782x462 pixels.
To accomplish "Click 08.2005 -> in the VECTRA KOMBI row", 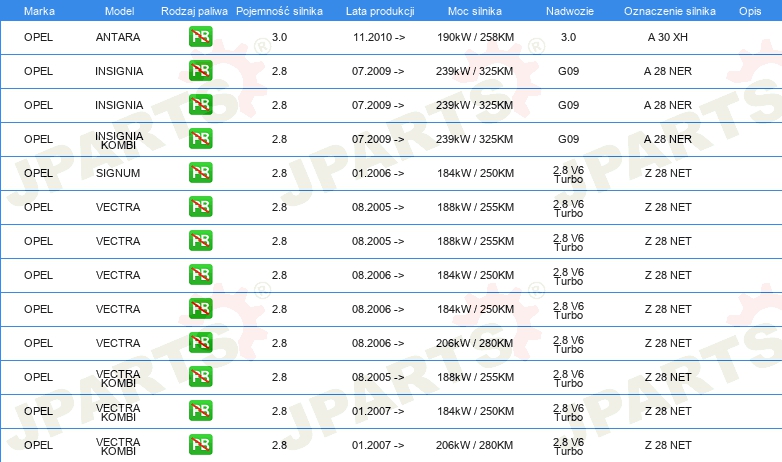I will (378, 377).
